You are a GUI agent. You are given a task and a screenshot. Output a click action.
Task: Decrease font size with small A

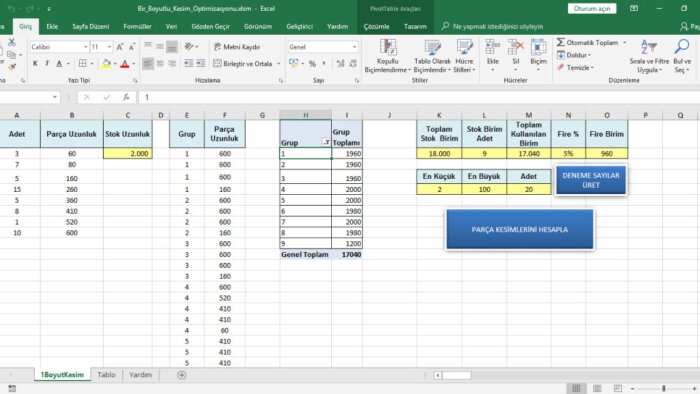point(132,47)
